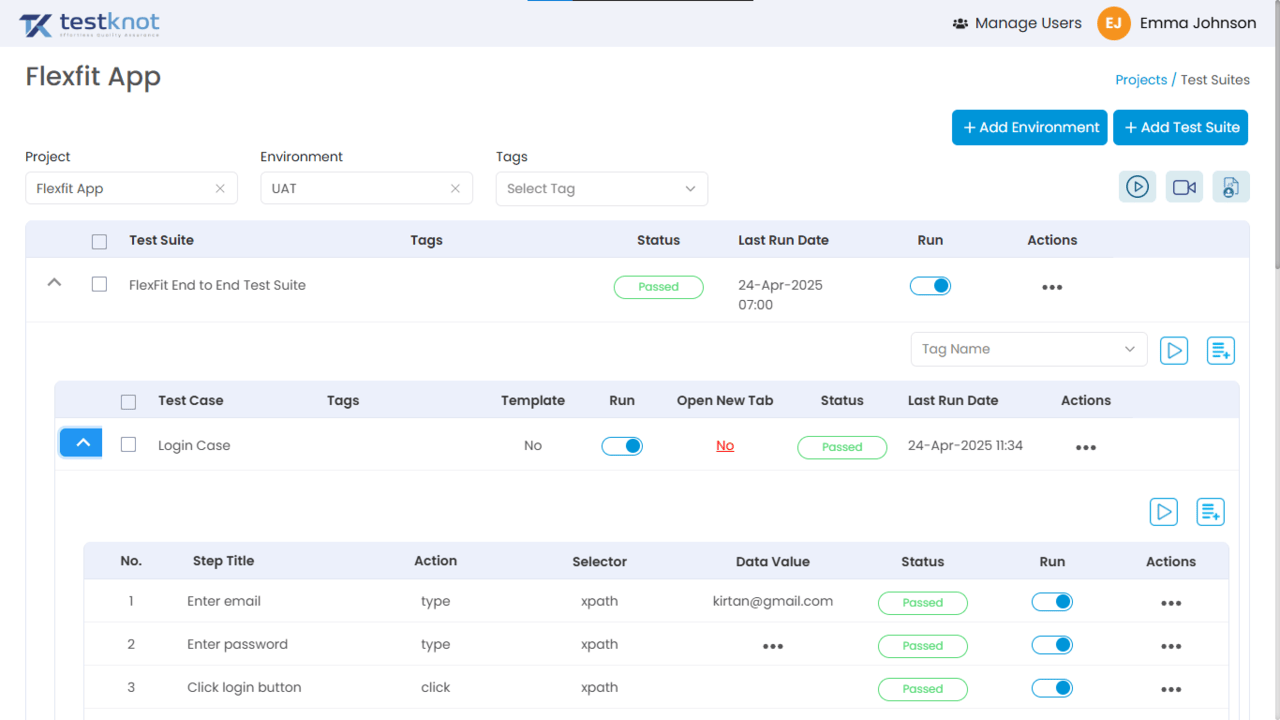Open the Manage Users menu item

point(1017,23)
